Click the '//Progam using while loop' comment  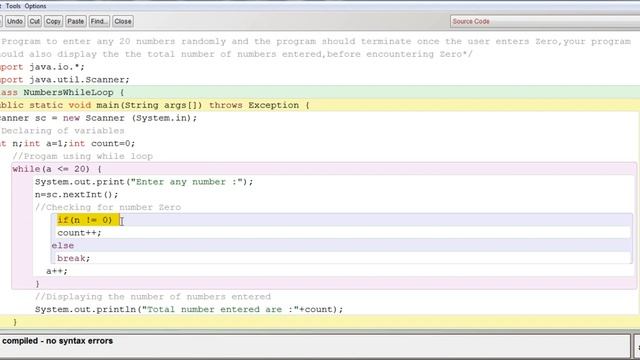82,156
